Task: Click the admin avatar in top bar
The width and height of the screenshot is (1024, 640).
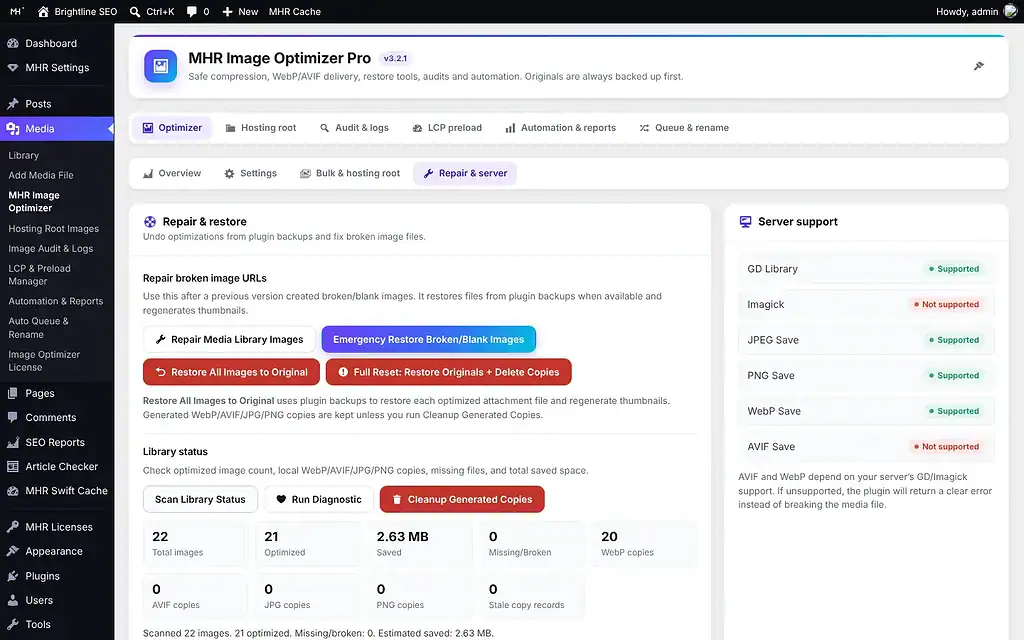Action: pyautogui.click(x=1010, y=12)
